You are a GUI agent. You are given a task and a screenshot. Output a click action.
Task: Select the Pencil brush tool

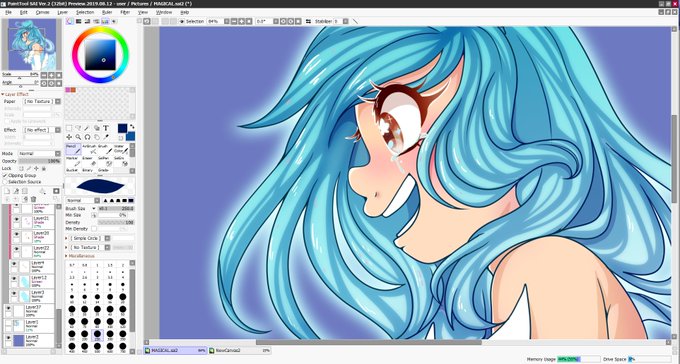click(73, 149)
